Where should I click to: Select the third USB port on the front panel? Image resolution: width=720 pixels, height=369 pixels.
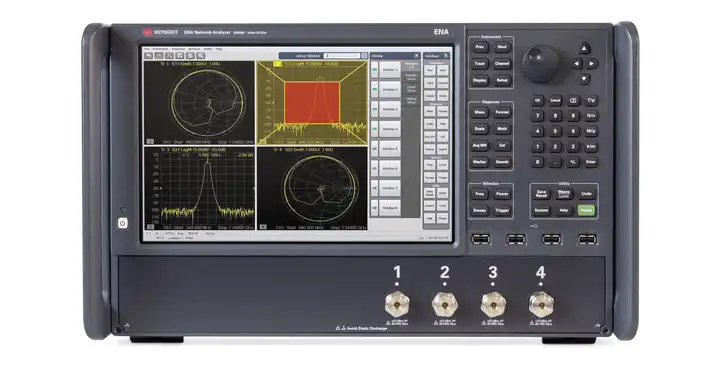coord(551,239)
